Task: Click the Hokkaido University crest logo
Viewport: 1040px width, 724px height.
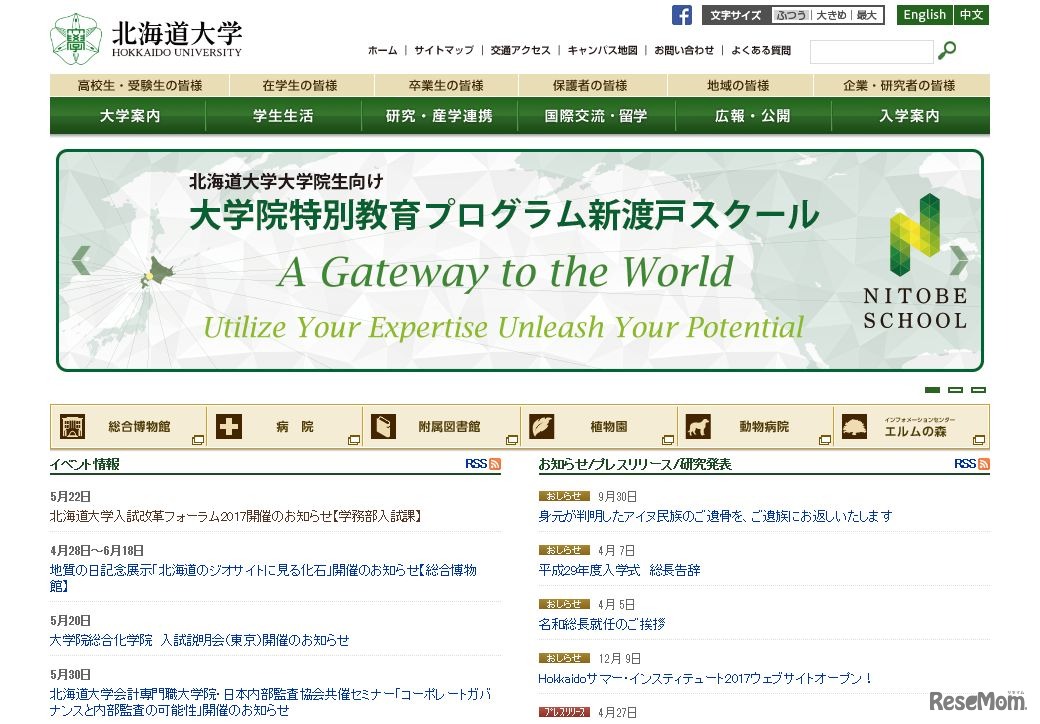Action: tap(76, 39)
